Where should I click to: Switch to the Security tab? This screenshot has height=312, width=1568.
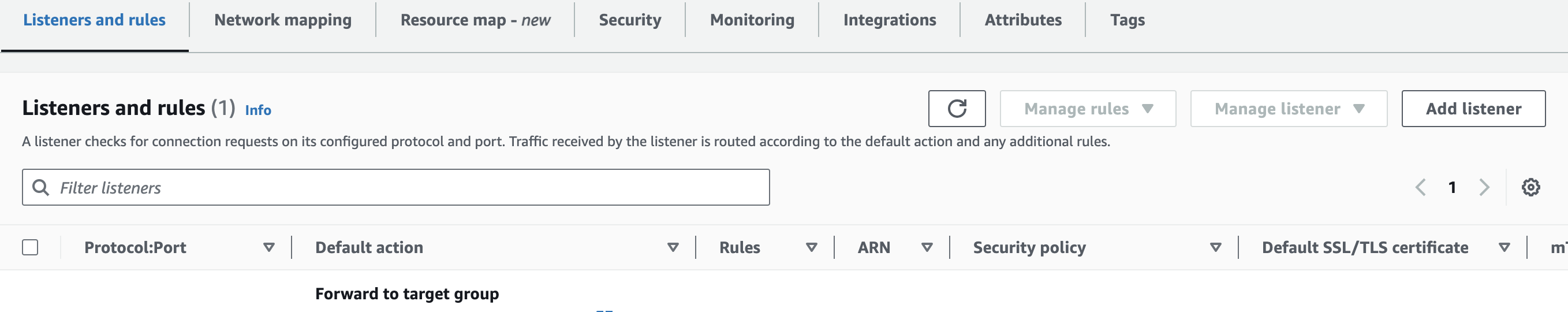click(629, 20)
